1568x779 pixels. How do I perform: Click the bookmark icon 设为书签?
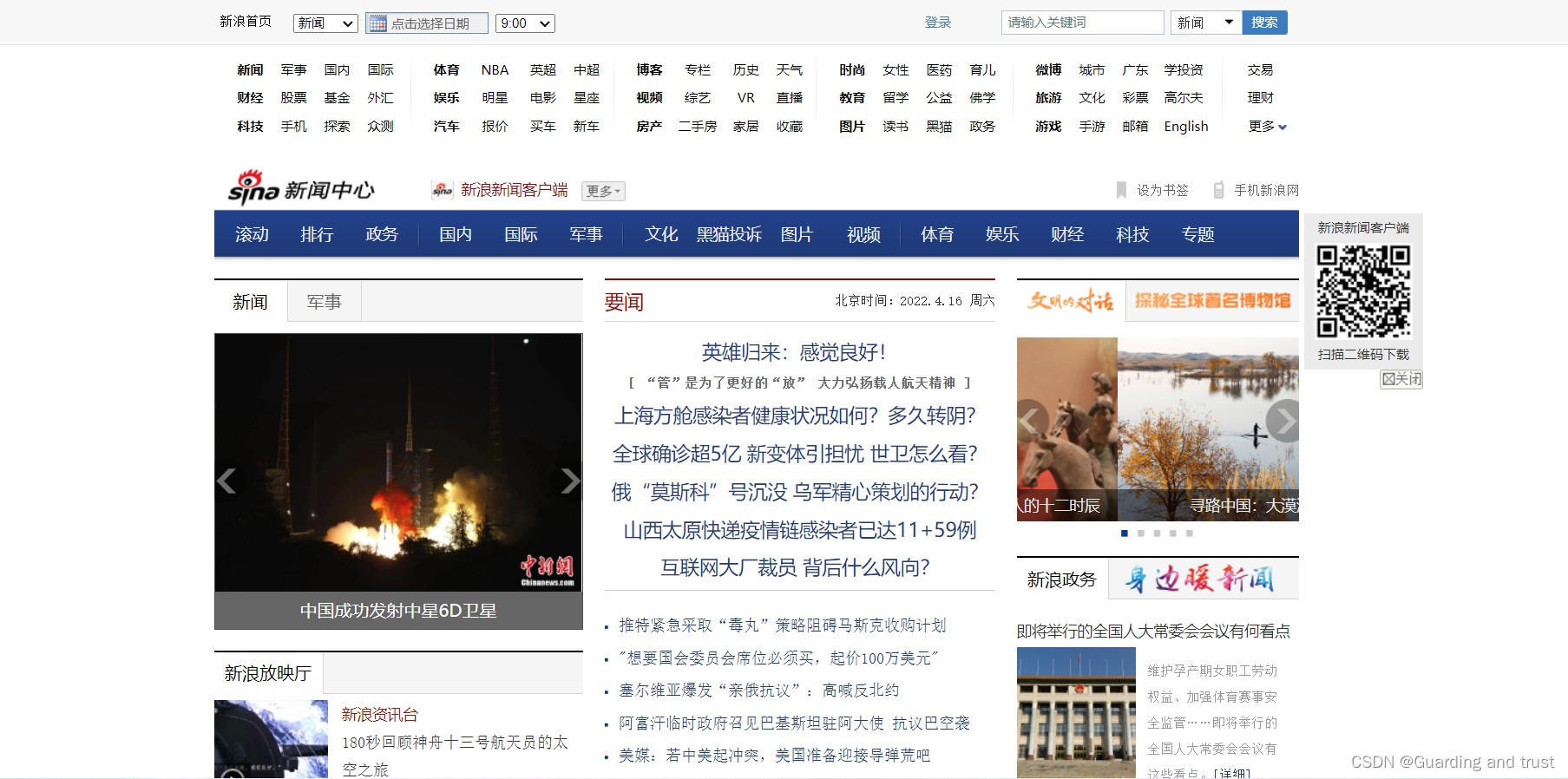point(1121,190)
